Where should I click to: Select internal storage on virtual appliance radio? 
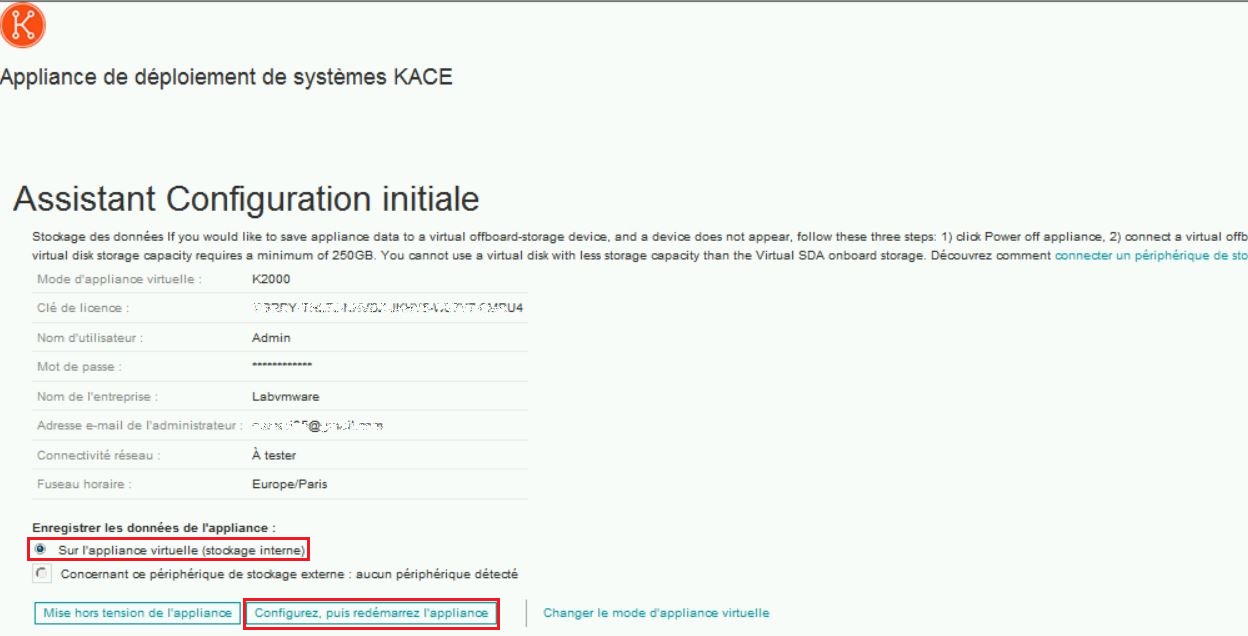[x=40, y=549]
